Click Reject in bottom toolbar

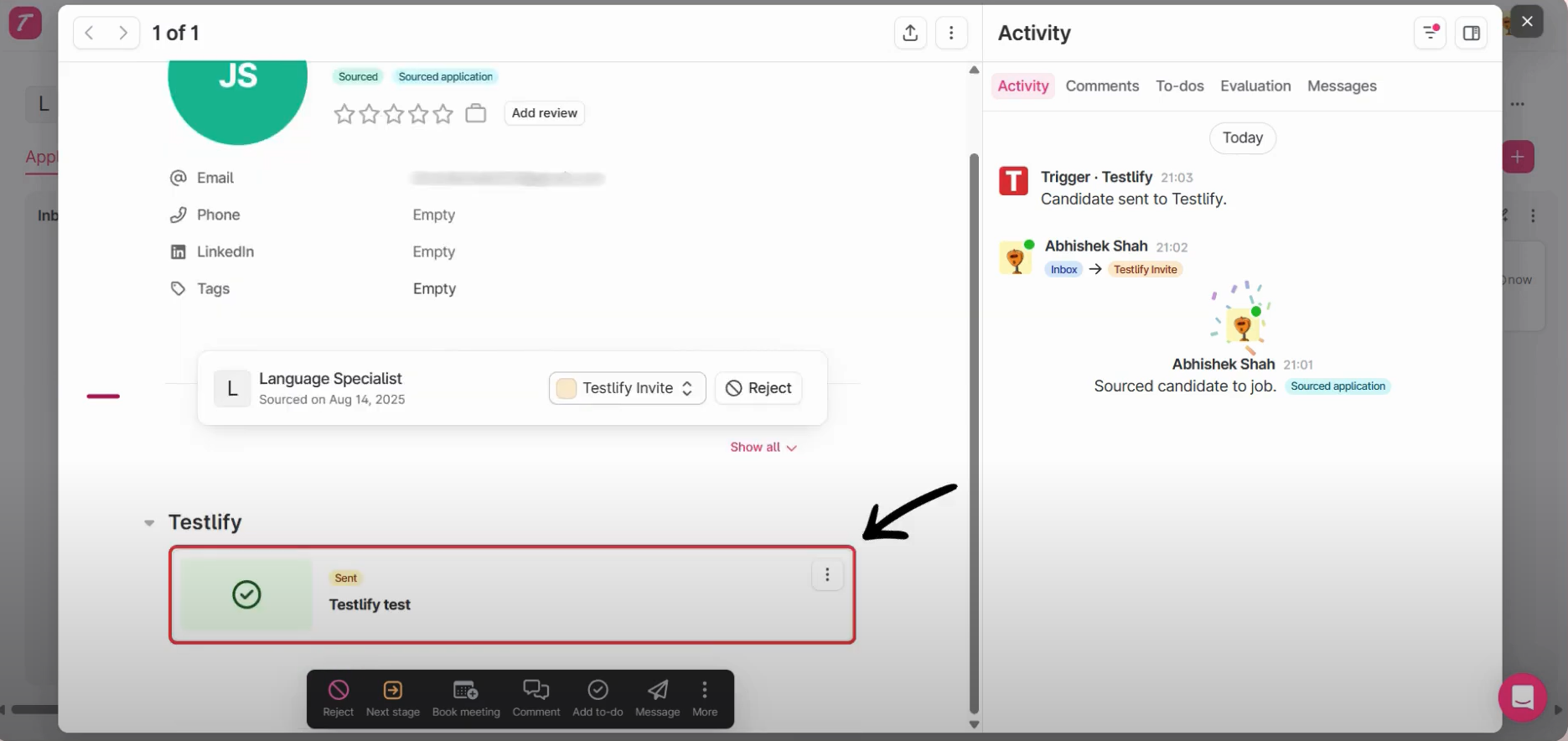click(x=339, y=698)
